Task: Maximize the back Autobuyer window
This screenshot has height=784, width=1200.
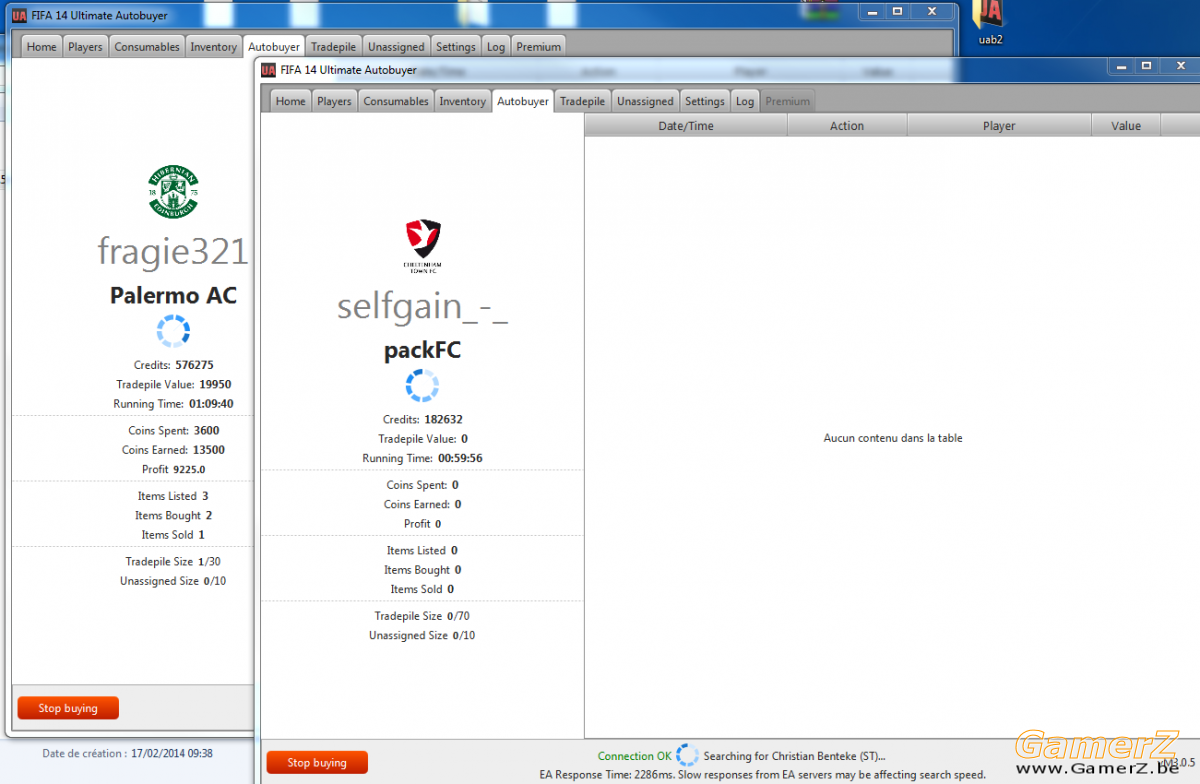Action: coord(897,11)
